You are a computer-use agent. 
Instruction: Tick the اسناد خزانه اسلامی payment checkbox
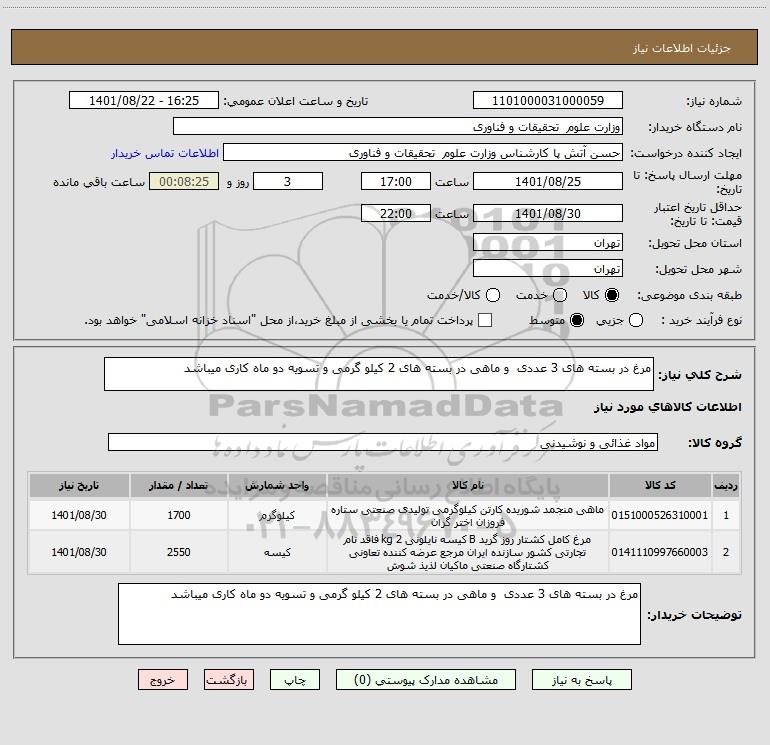tap(485, 320)
